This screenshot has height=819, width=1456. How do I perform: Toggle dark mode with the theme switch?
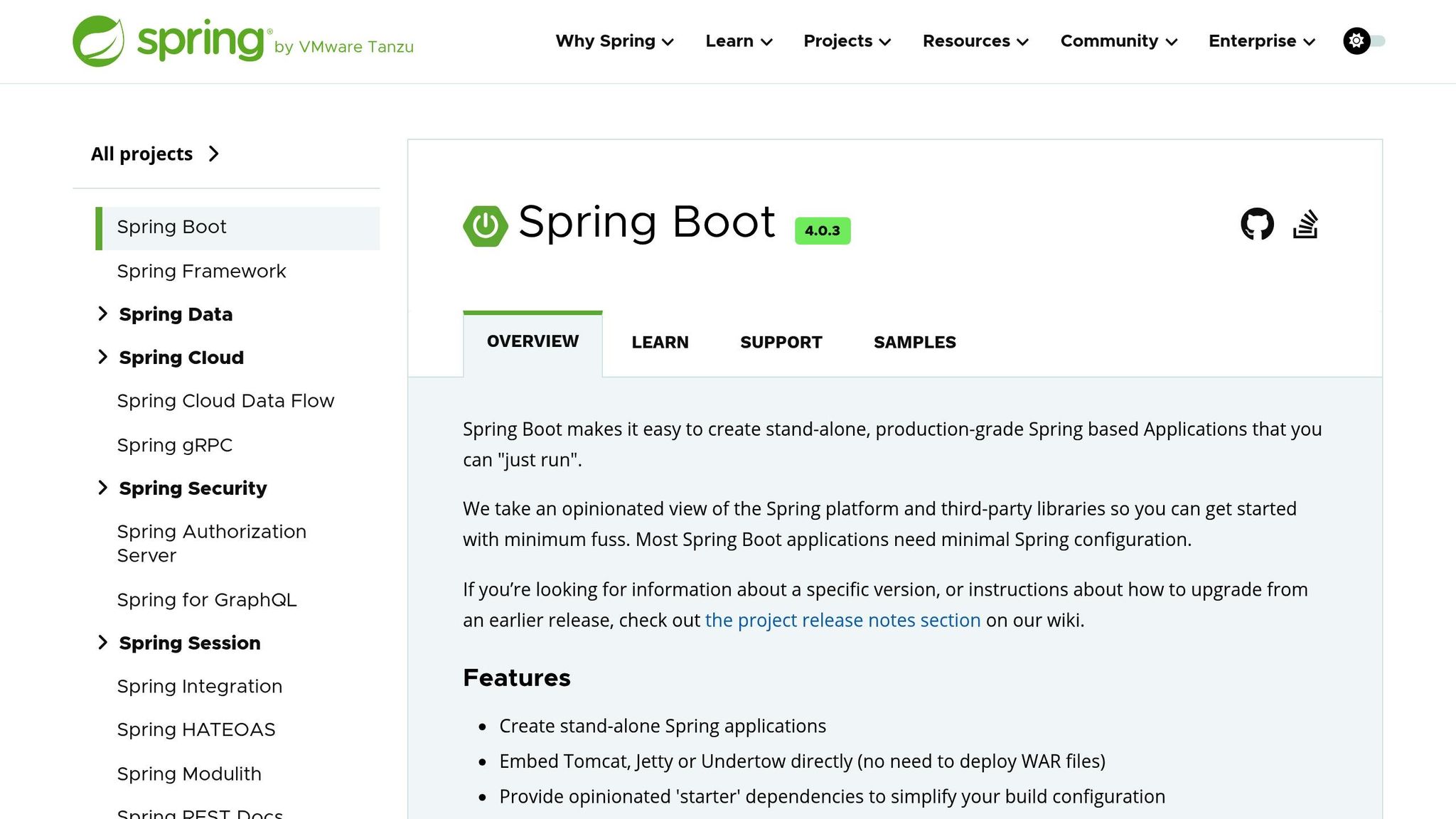pyautogui.click(x=1376, y=41)
